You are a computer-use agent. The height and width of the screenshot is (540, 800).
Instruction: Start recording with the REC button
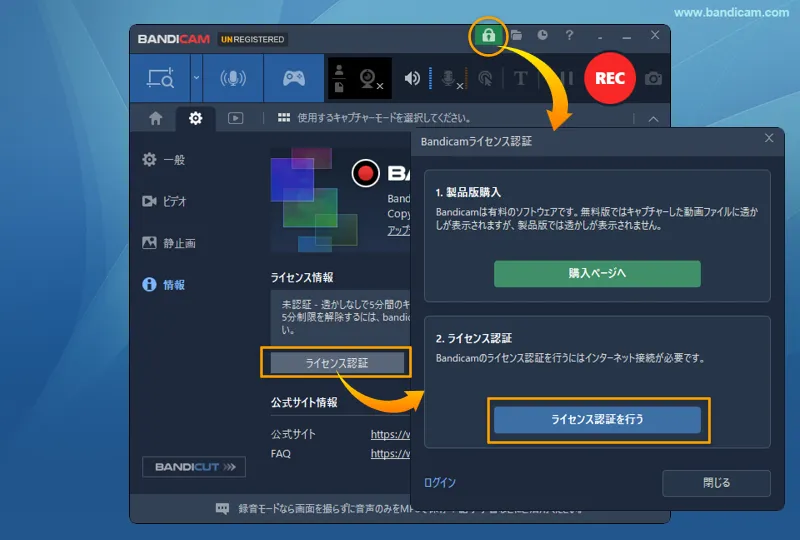tap(610, 78)
